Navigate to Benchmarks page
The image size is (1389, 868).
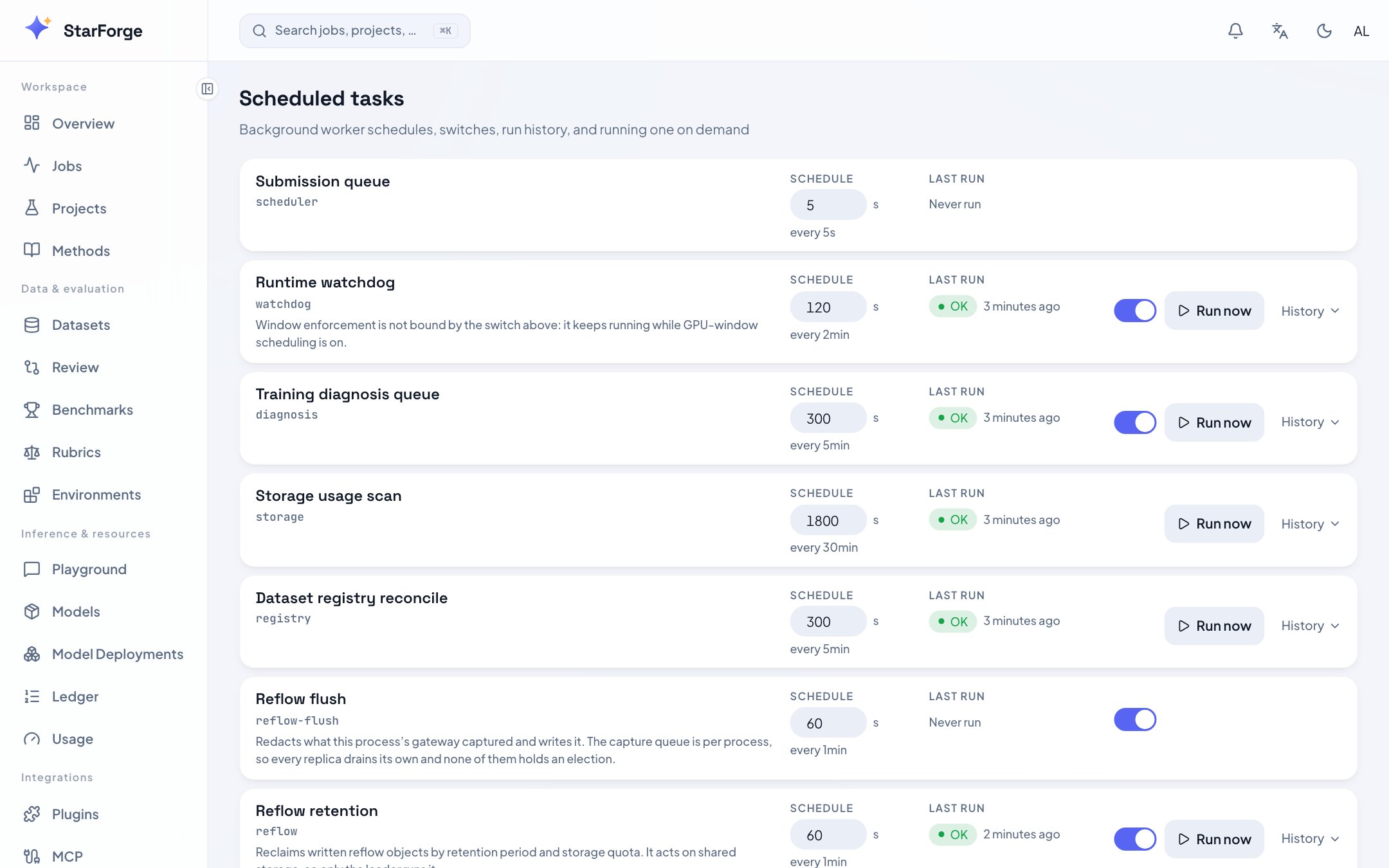tap(104, 410)
